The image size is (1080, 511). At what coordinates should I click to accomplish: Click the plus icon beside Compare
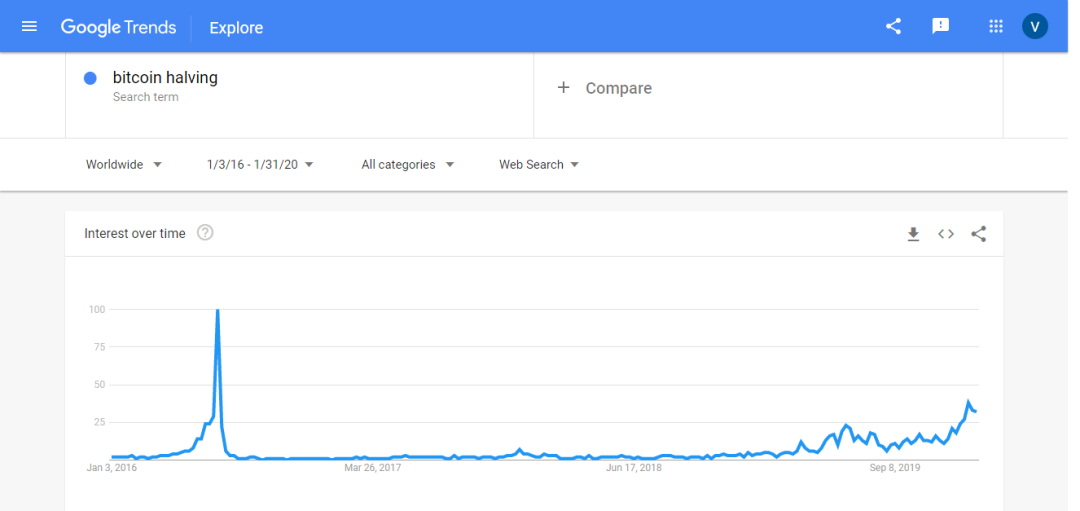click(563, 87)
